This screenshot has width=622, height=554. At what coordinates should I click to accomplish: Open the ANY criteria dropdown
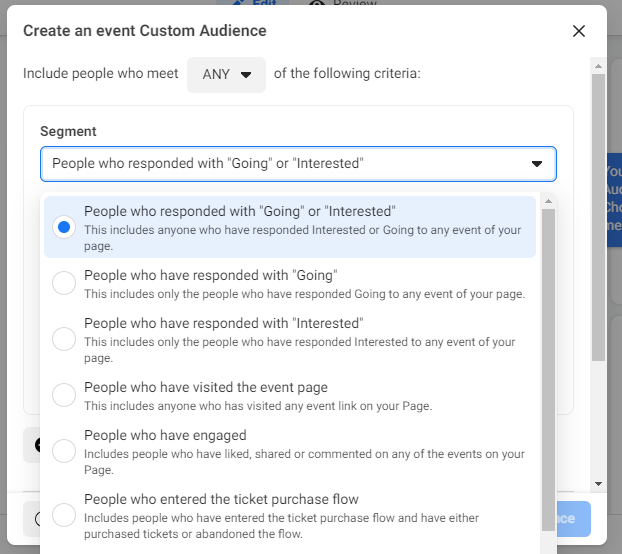226,74
